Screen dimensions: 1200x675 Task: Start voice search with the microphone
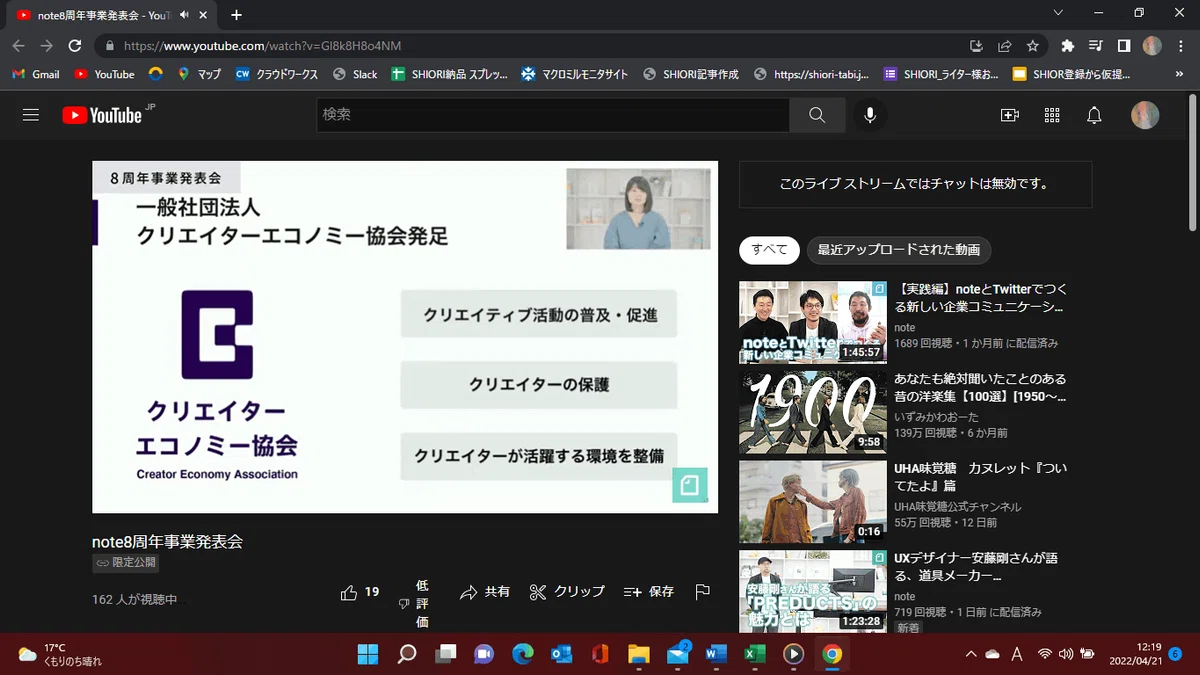tap(870, 115)
